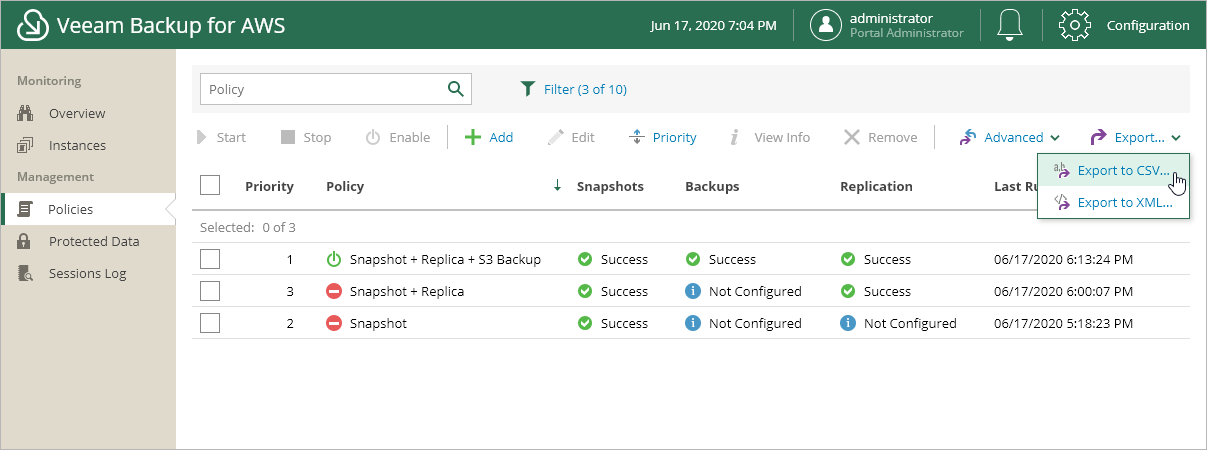Check the Snapshot + Replica + S3 Backup row
The height and width of the screenshot is (450, 1207).
point(210,259)
